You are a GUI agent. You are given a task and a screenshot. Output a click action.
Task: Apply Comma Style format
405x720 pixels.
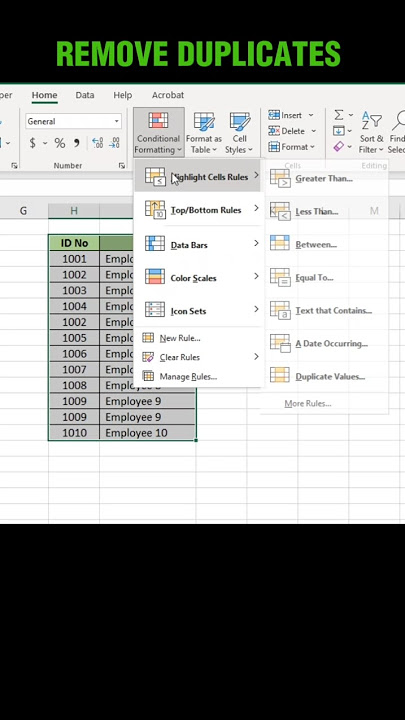[76, 143]
